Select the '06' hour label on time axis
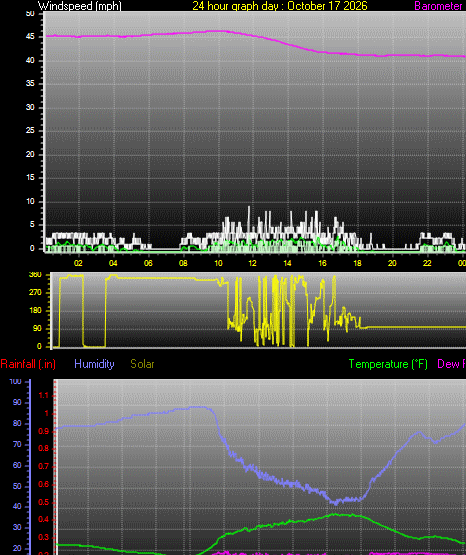466x555 pixels. 148,263
